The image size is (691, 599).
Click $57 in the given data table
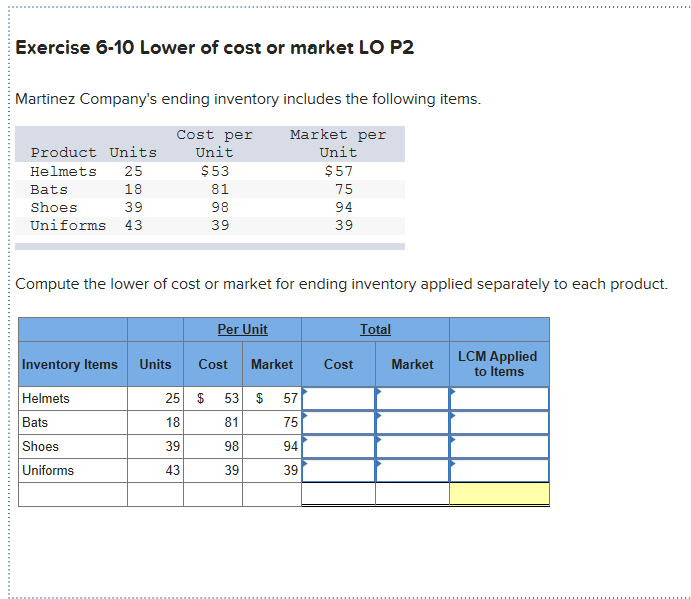point(338,171)
